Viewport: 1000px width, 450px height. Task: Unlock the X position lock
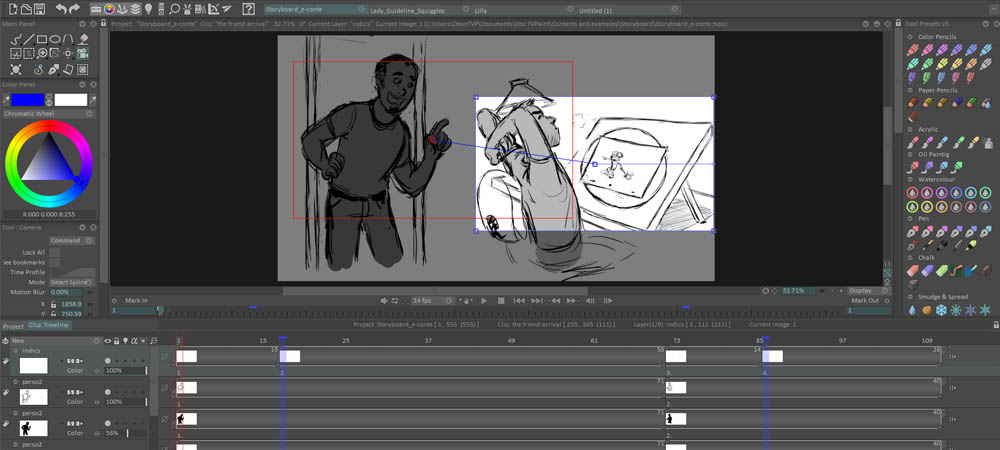[x=54, y=304]
